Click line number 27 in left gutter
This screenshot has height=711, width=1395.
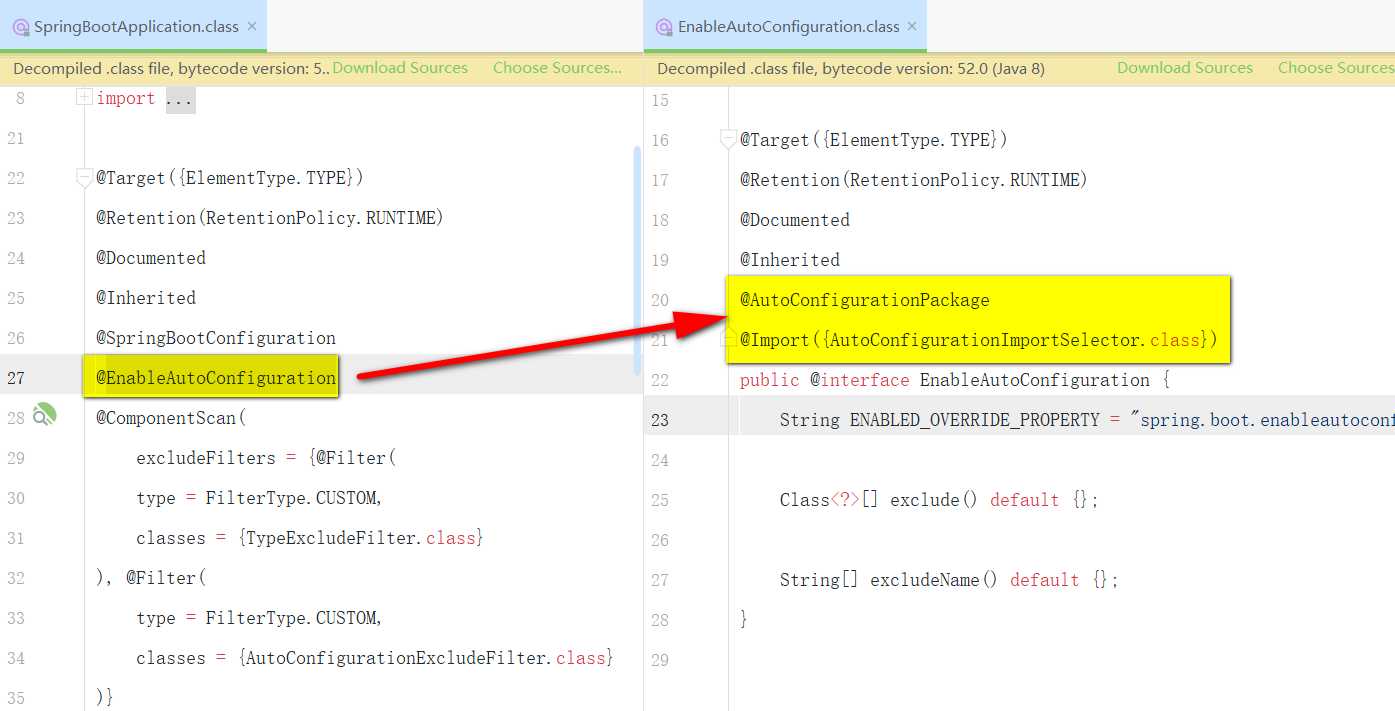click(x=15, y=378)
